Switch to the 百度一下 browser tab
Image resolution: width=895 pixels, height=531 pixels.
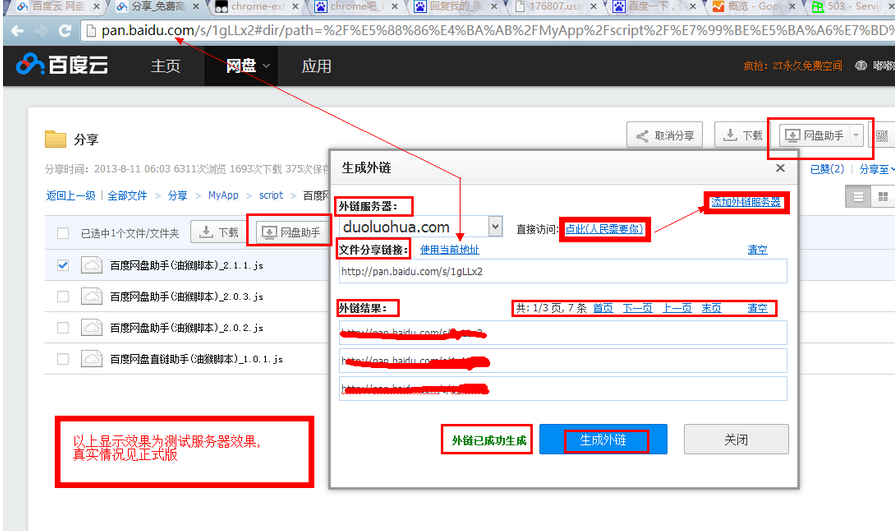click(x=654, y=7)
